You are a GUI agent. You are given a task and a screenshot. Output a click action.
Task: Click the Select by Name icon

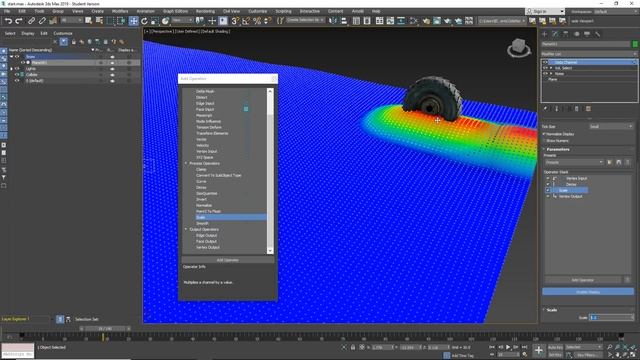click(x=99, y=21)
